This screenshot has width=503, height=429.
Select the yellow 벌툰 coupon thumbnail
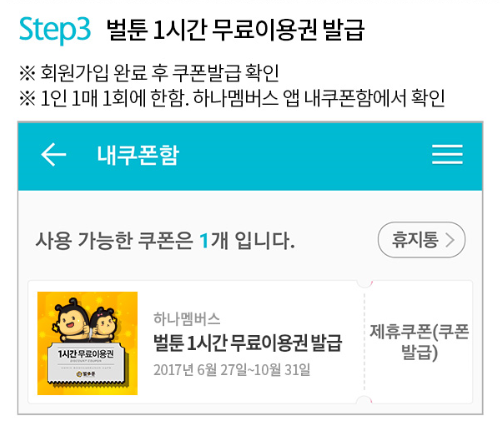click(x=87, y=343)
